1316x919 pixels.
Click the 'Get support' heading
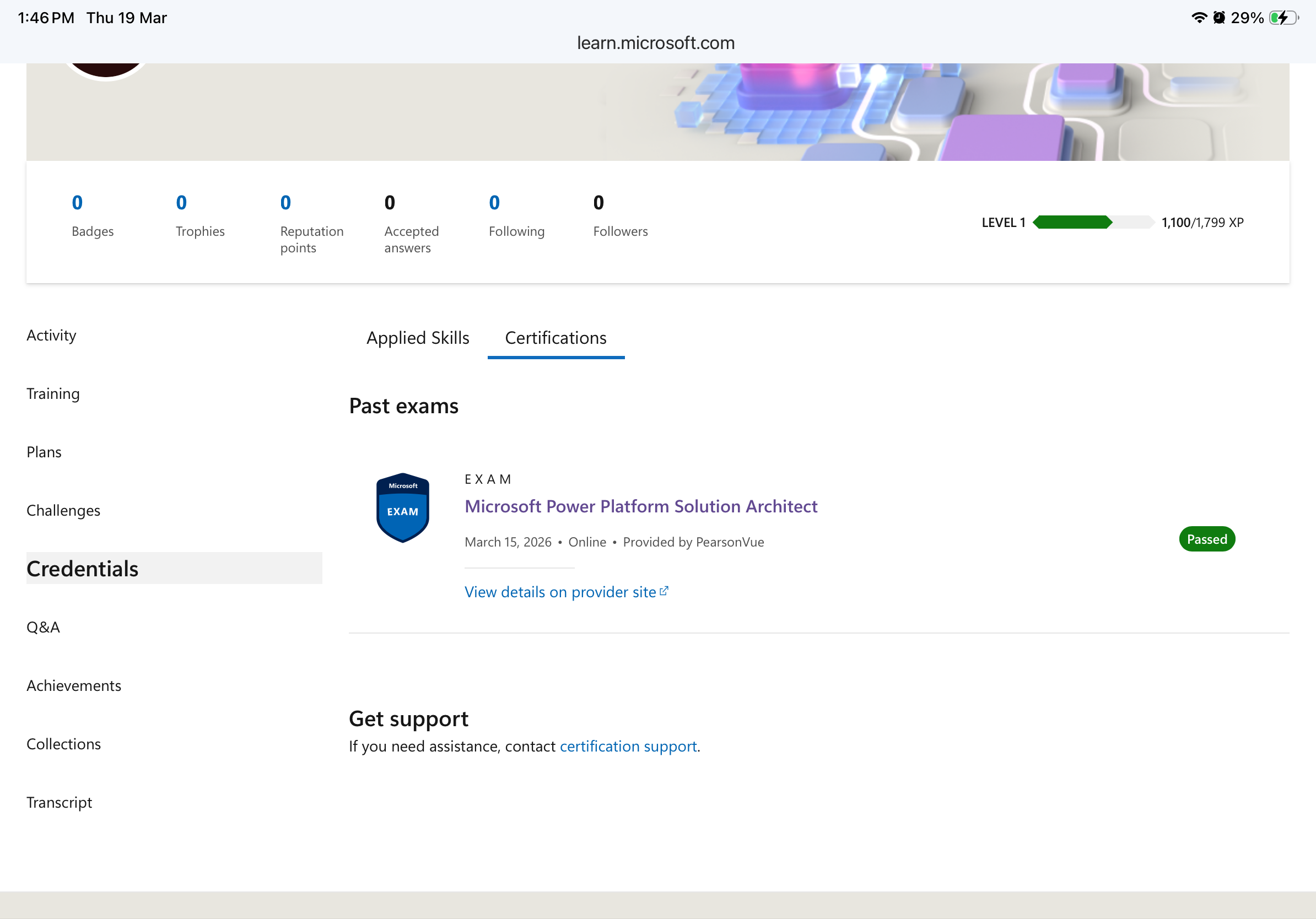tap(408, 718)
